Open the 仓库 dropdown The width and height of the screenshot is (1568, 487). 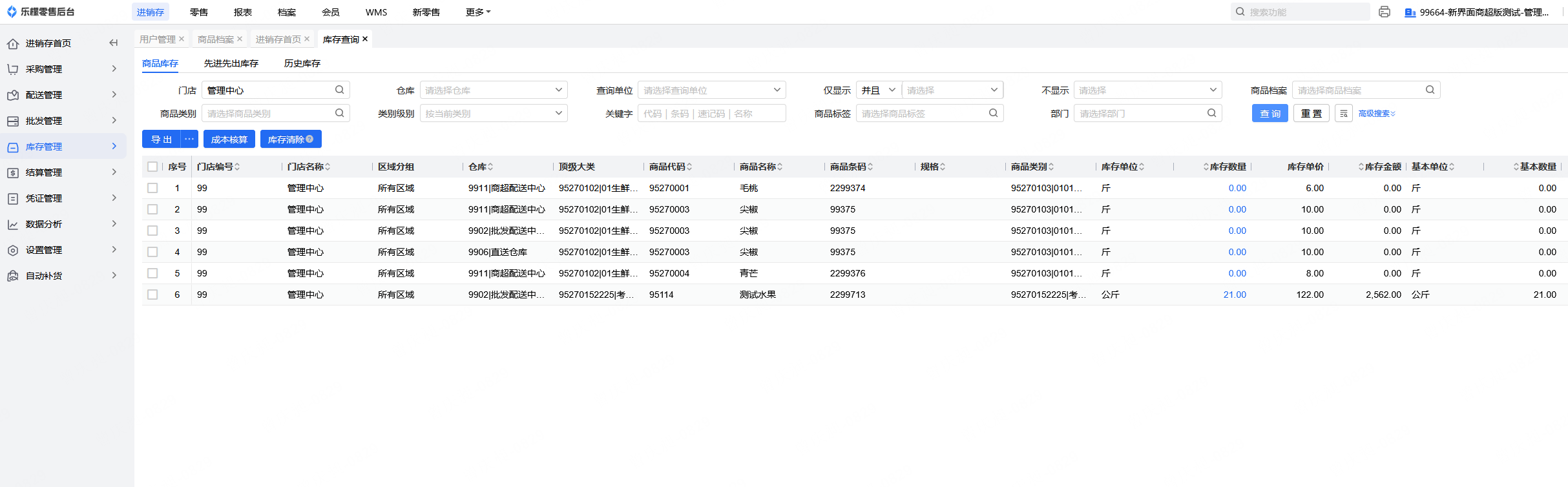tap(493, 90)
